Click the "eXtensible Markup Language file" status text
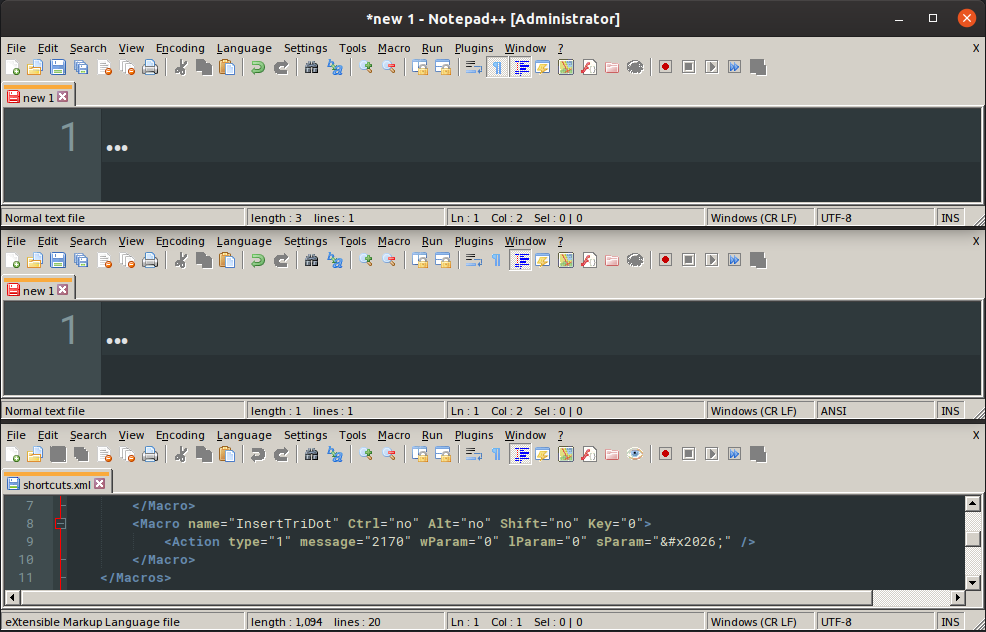The height and width of the screenshot is (632, 986). point(92,623)
